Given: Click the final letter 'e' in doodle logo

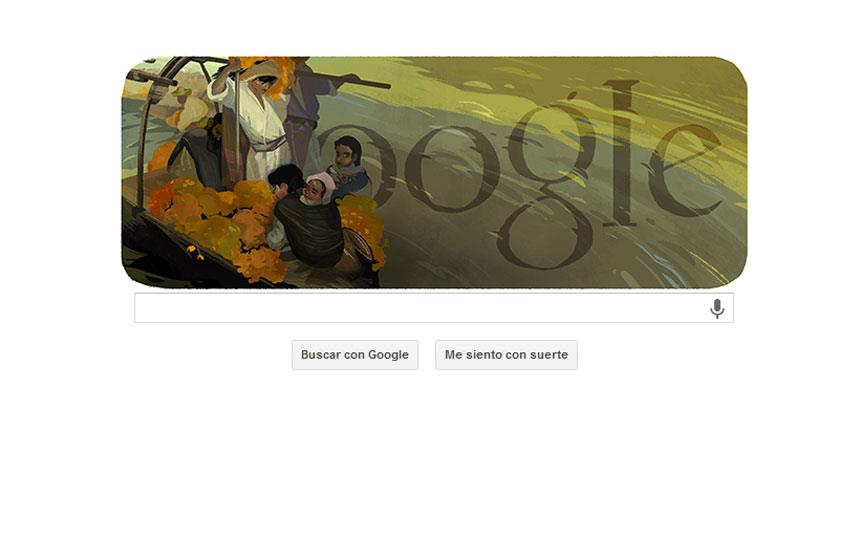Looking at the screenshot, I should click(x=686, y=170).
